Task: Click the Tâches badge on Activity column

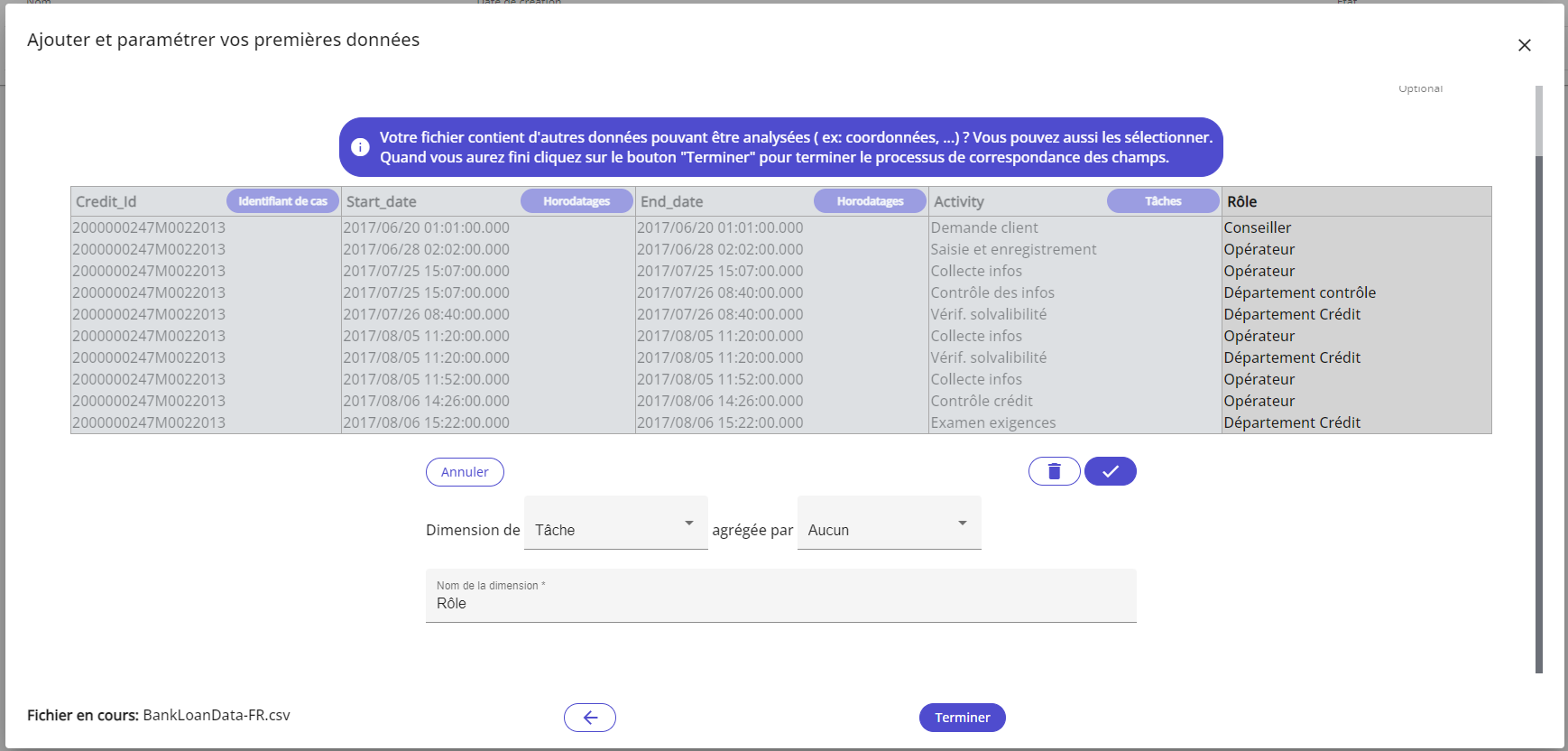Action: 1162,201
